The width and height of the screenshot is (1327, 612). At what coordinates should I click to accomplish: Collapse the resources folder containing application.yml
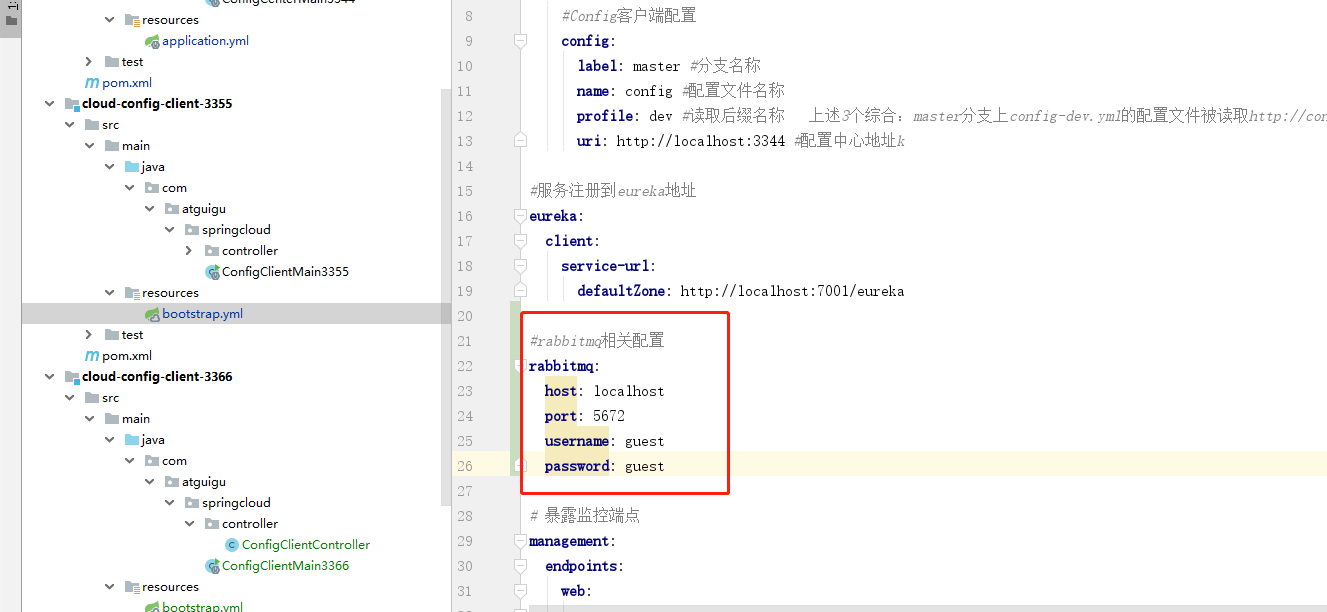pos(109,20)
